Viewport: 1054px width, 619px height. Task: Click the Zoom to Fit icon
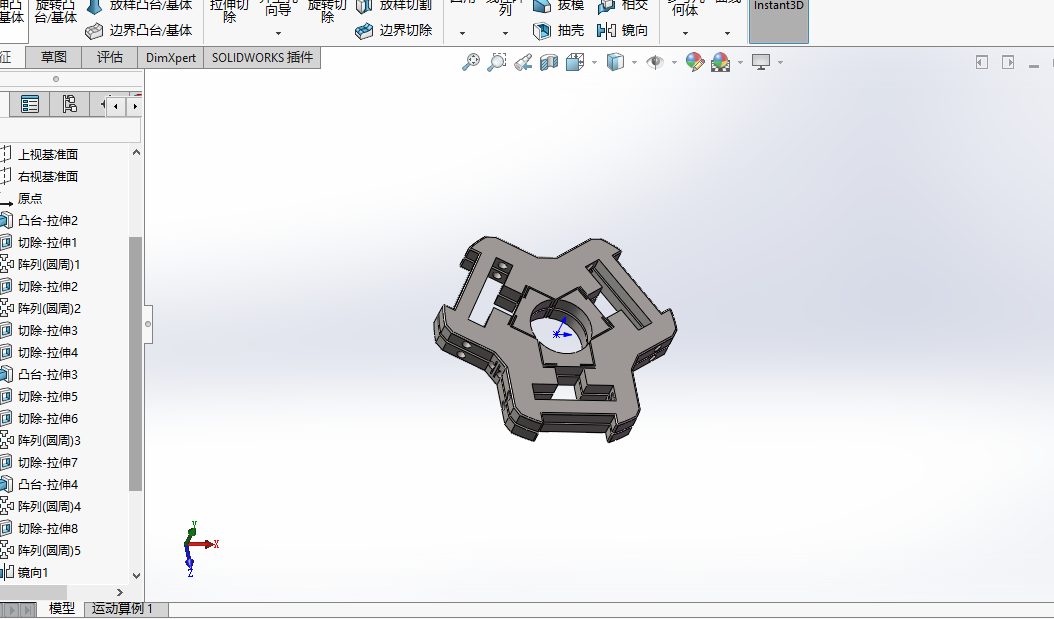[471, 63]
